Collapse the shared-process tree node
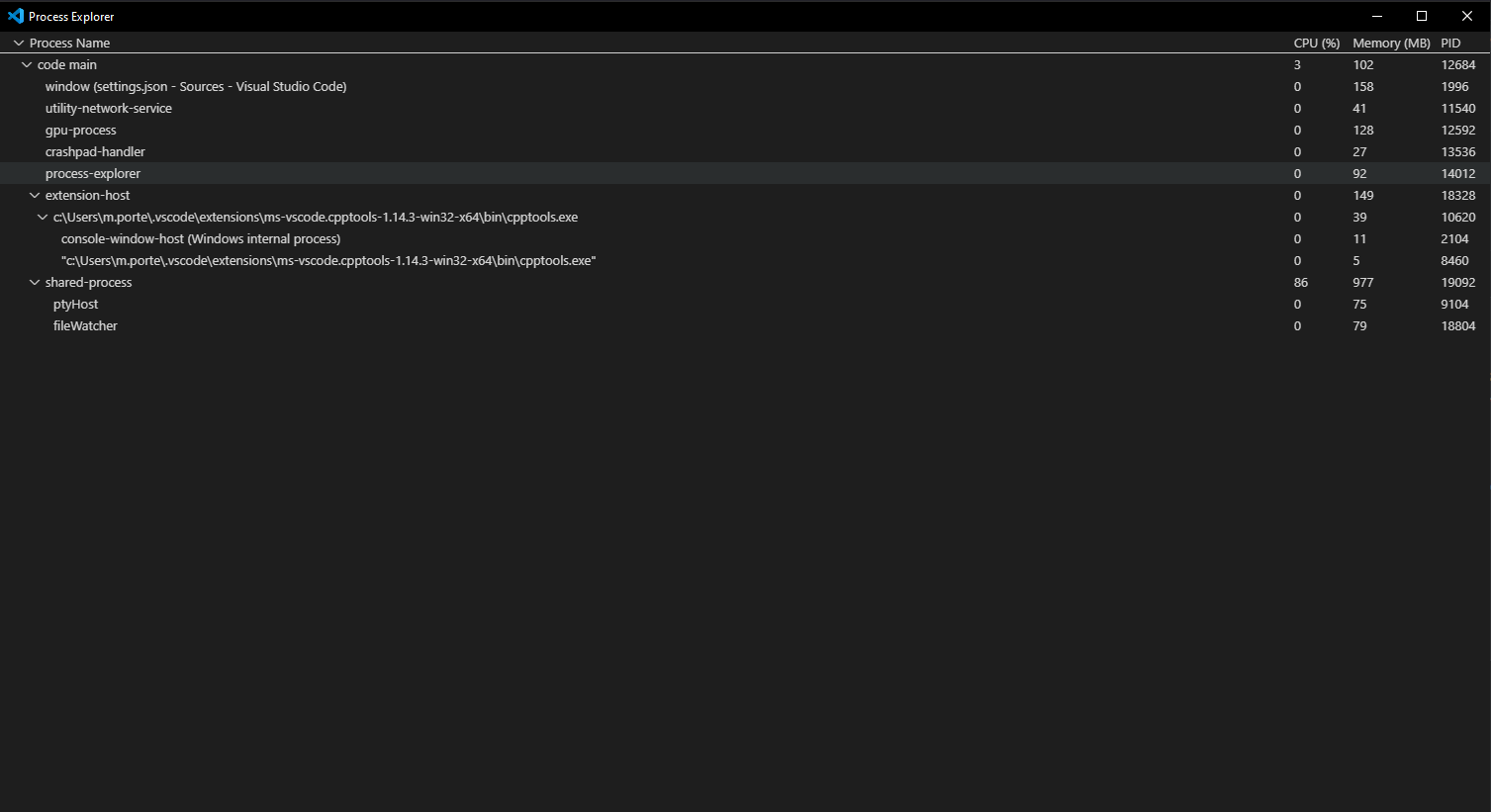 point(35,282)
